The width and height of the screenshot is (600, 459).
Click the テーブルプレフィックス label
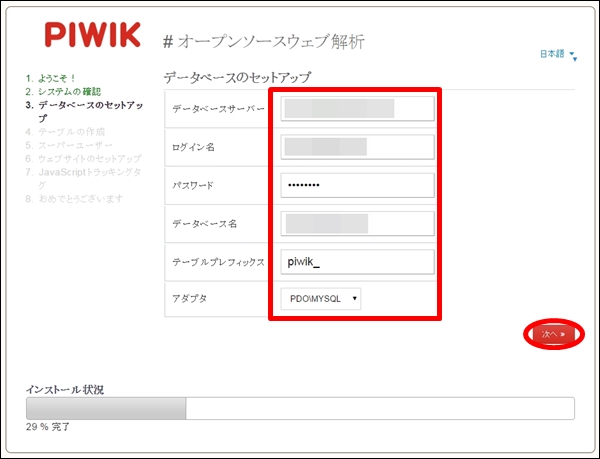tap(218, 262)
